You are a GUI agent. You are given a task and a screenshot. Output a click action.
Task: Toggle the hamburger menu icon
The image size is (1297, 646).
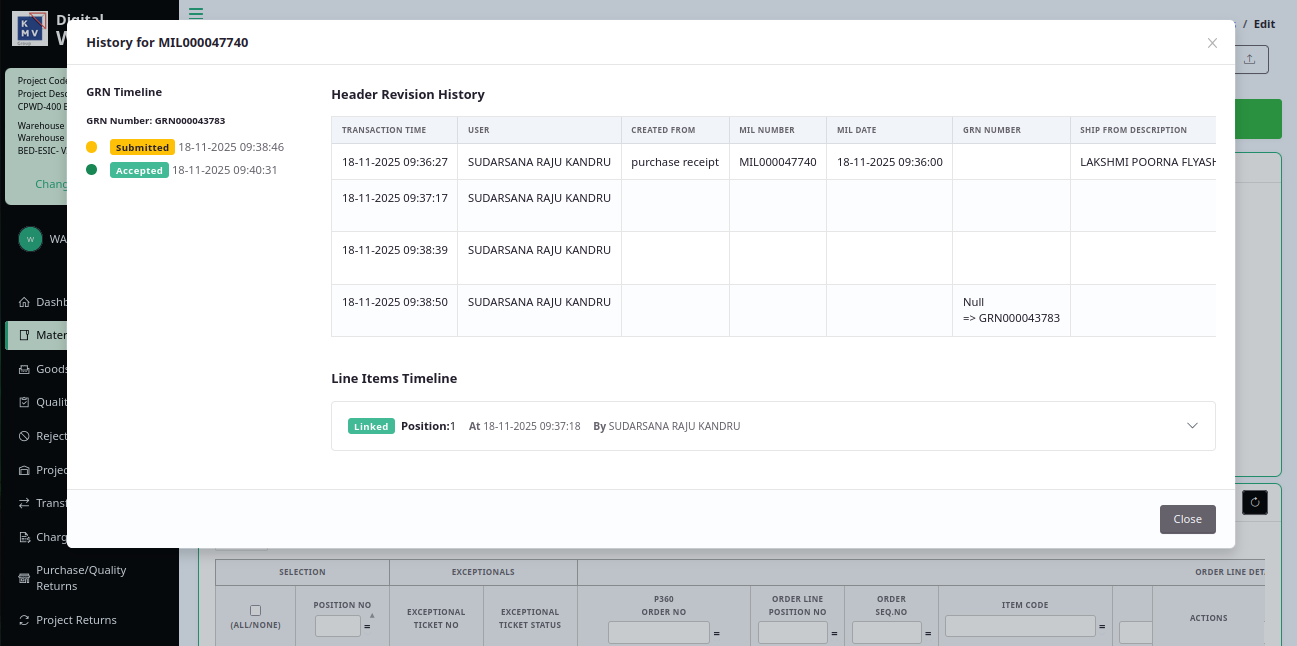(x=196, y=13)
